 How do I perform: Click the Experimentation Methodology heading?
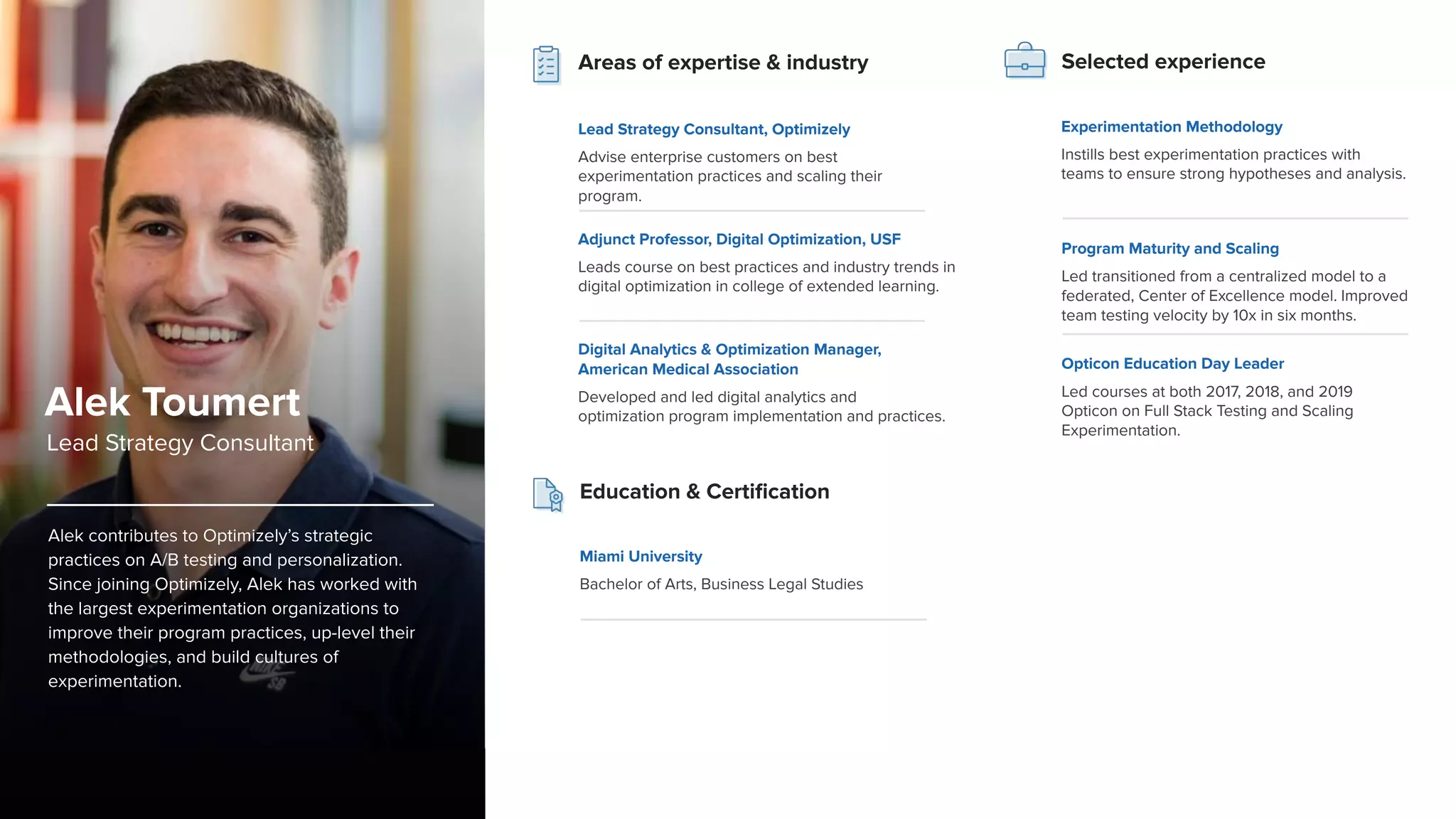(1171, 127)
